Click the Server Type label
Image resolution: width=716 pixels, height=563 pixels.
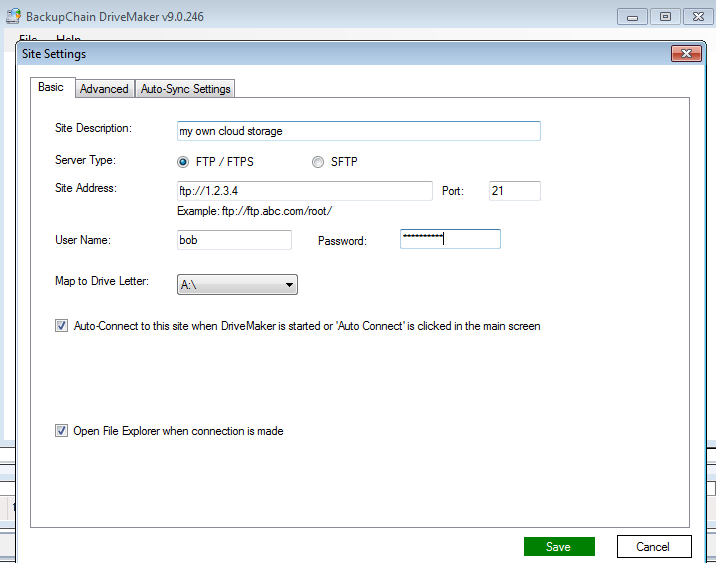[x=85, y=160]
